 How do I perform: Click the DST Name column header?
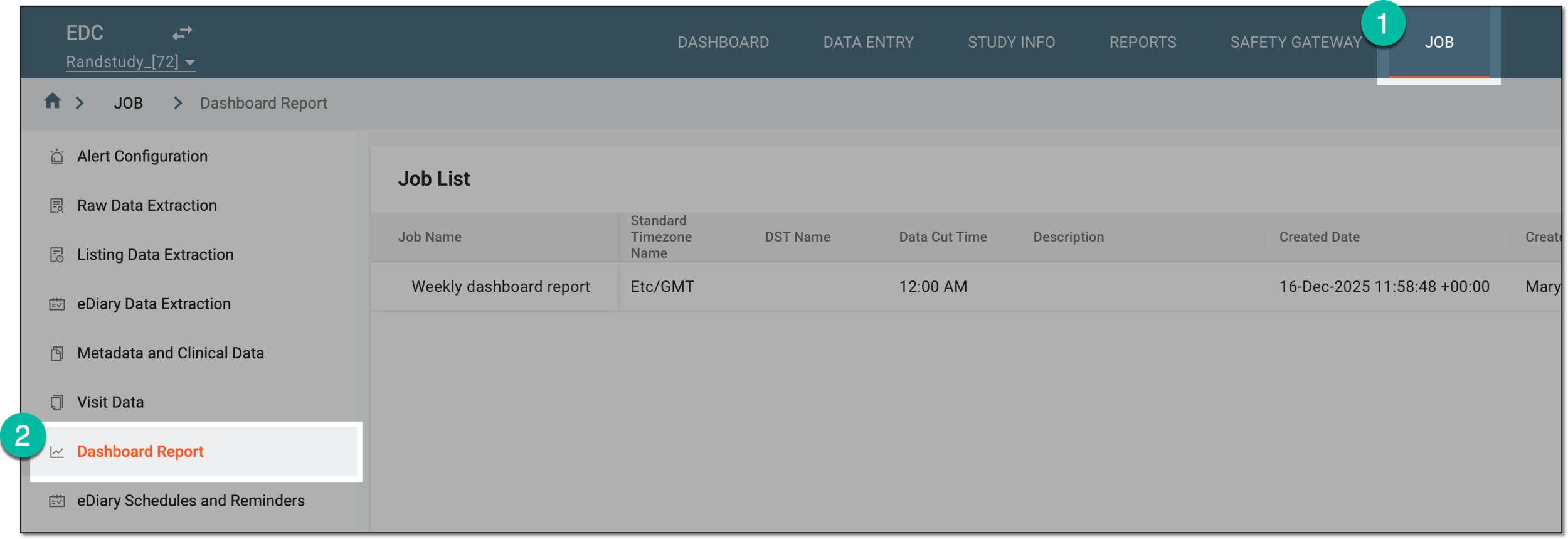coord(797,237)
